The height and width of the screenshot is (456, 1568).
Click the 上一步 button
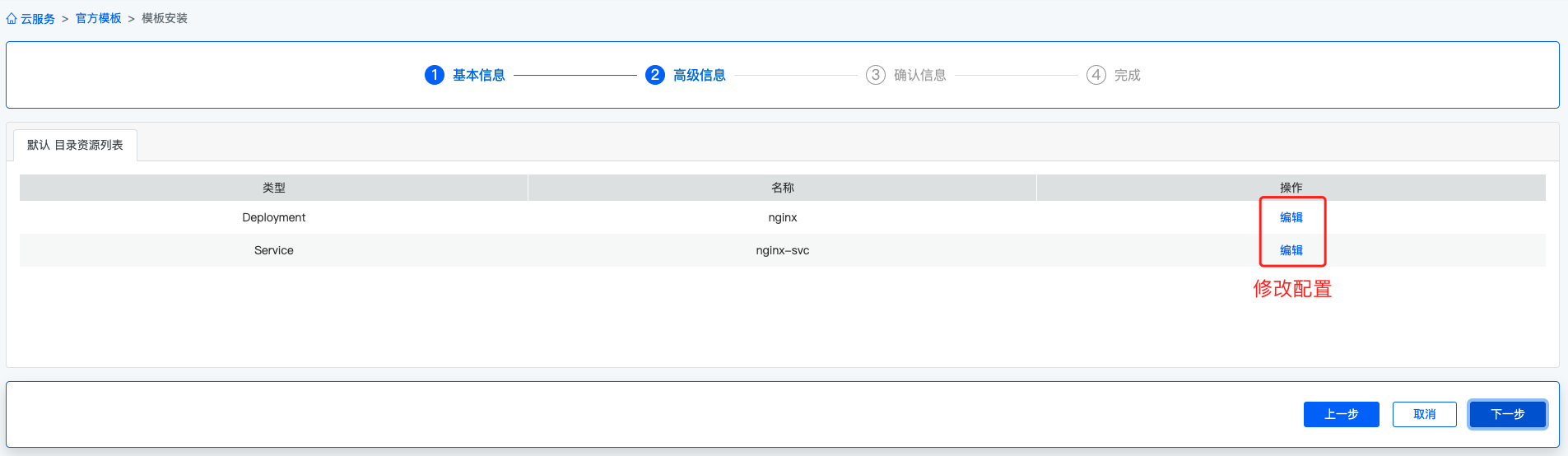click(1342, 414)
